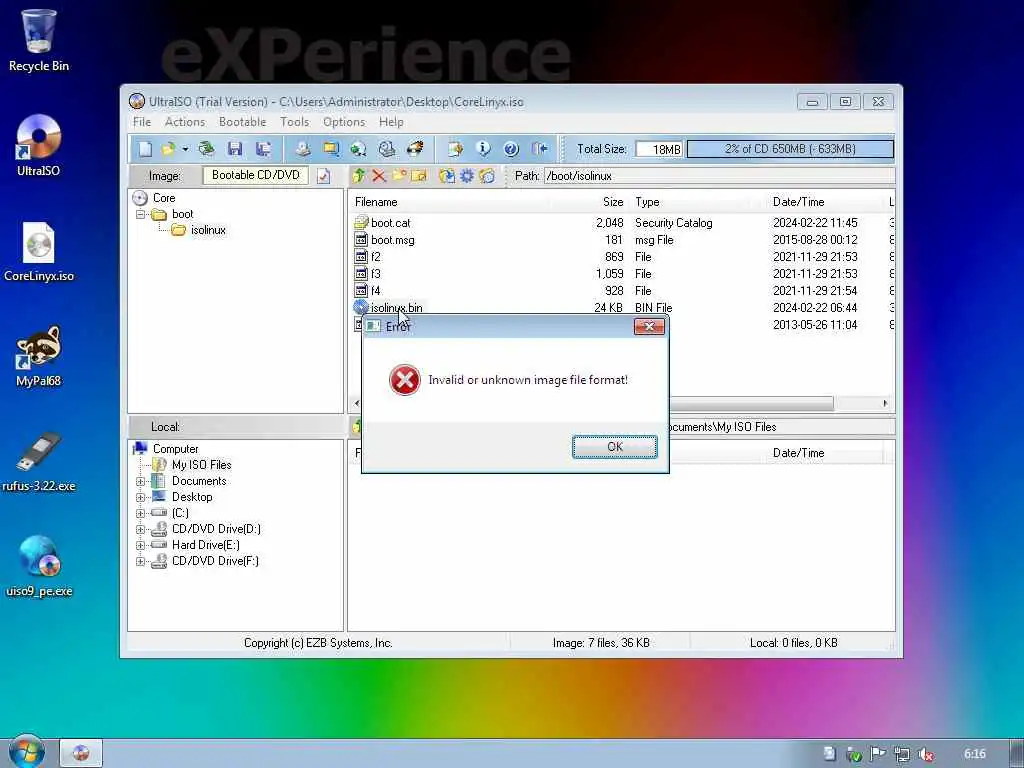Select the isolinux folder in image tree
Image resolution: width=1024 pixels, height=768 pixels.
[x=208, y=230]
